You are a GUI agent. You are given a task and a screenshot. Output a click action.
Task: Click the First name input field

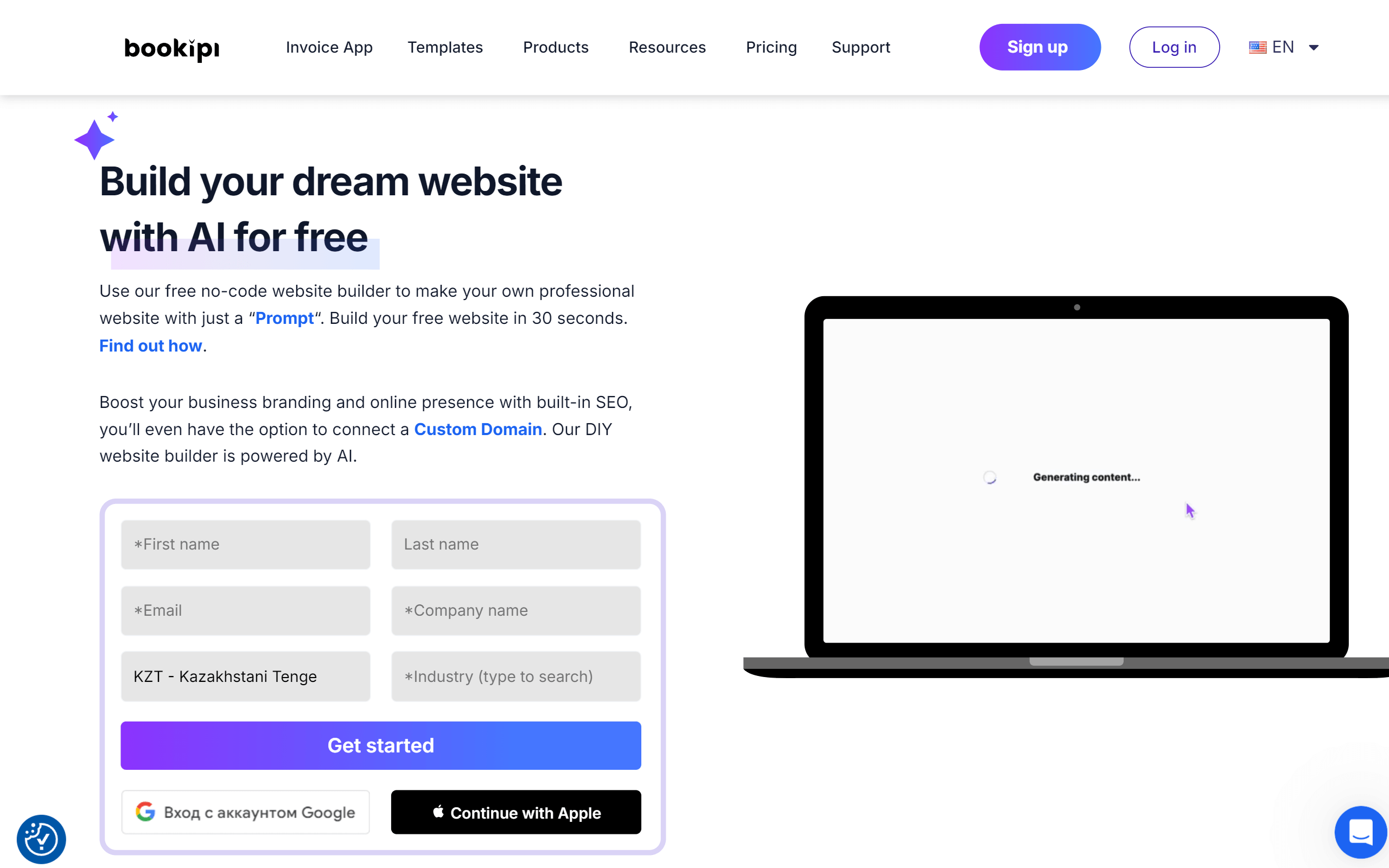246,544
